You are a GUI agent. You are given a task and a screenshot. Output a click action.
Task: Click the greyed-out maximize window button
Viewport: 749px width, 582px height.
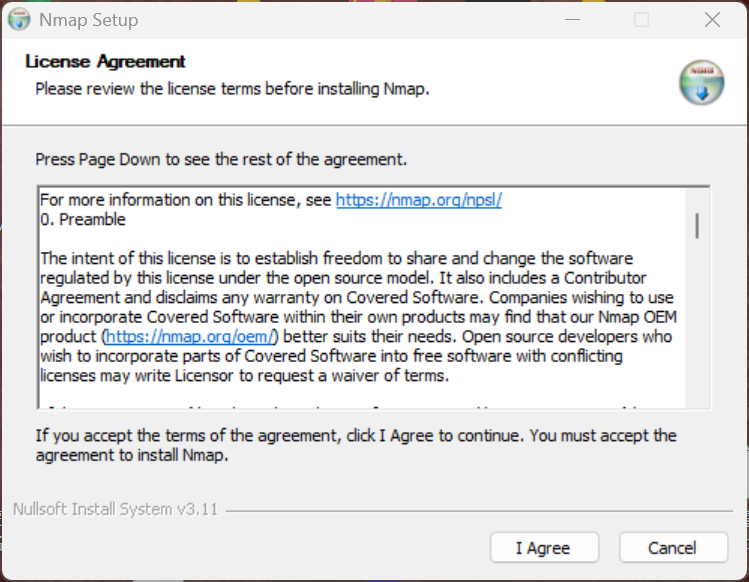coord(641,20)
